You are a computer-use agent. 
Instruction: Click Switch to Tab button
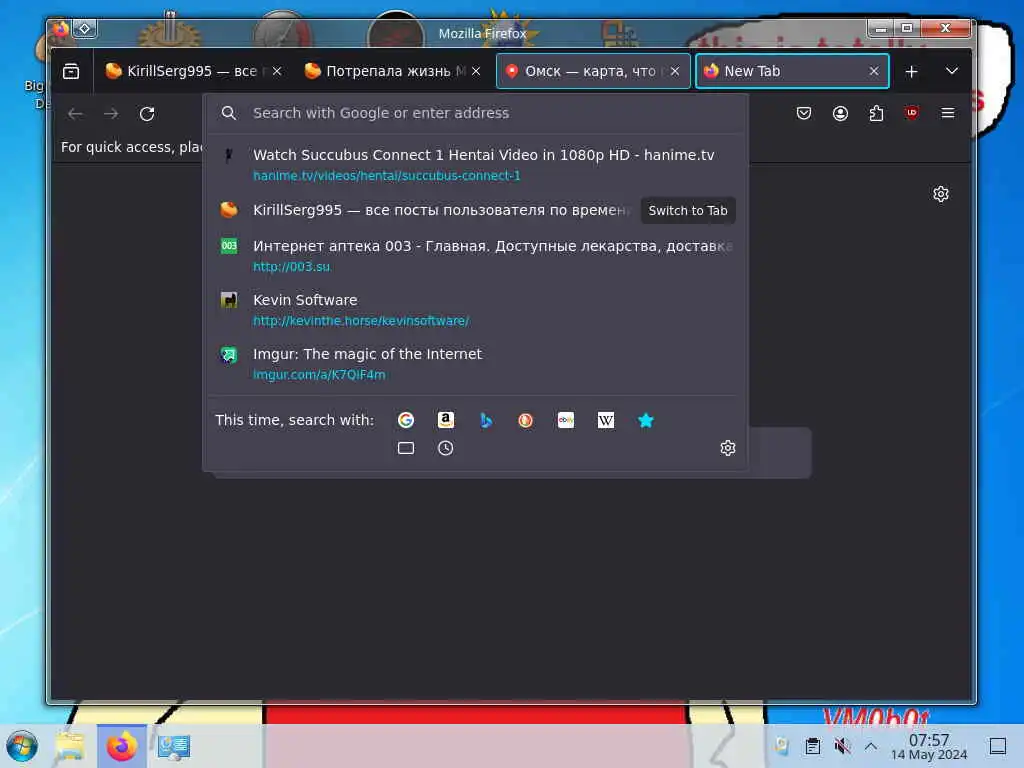(x=688, y=210)
